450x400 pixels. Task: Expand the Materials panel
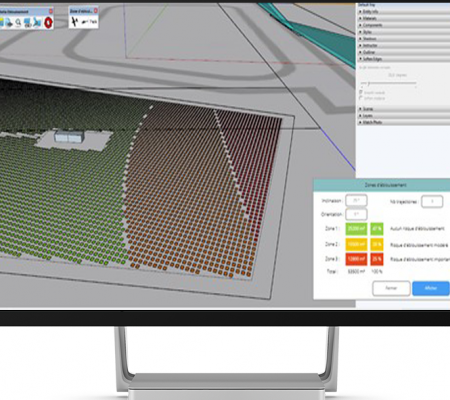click(x=403, y=18)
